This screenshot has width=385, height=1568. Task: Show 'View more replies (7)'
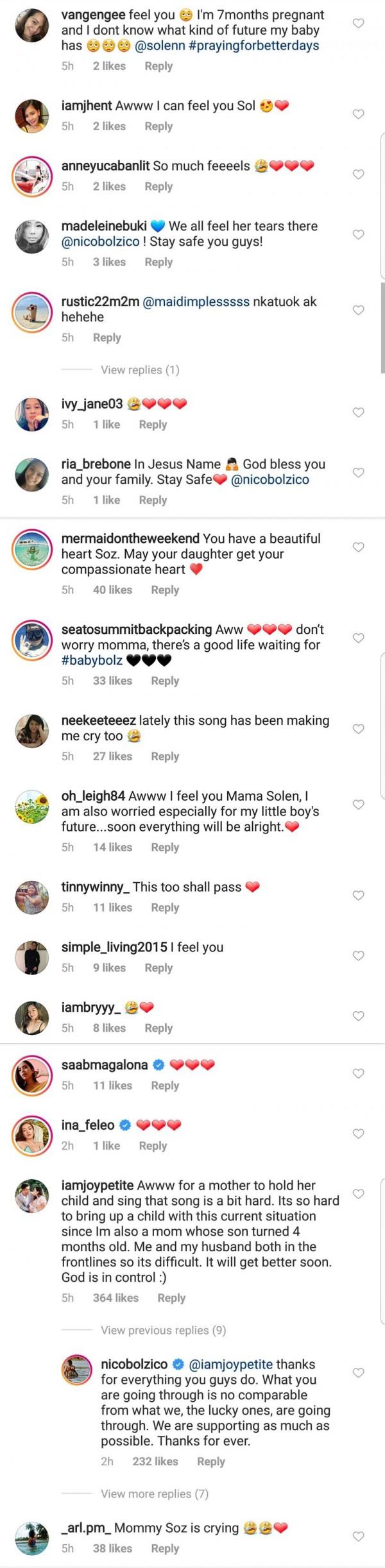click(154, 1494)
